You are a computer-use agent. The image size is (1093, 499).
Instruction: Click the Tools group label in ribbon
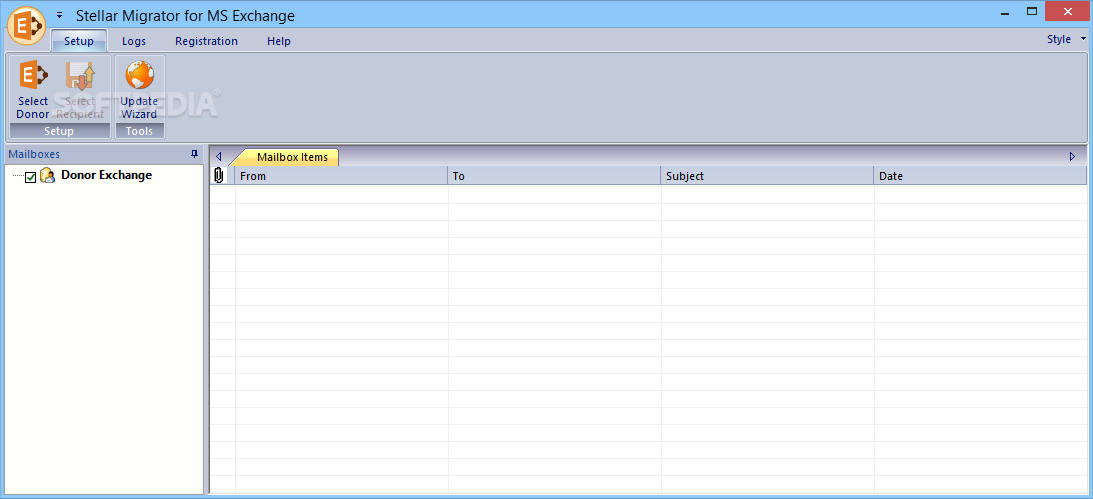pos(139,131)
